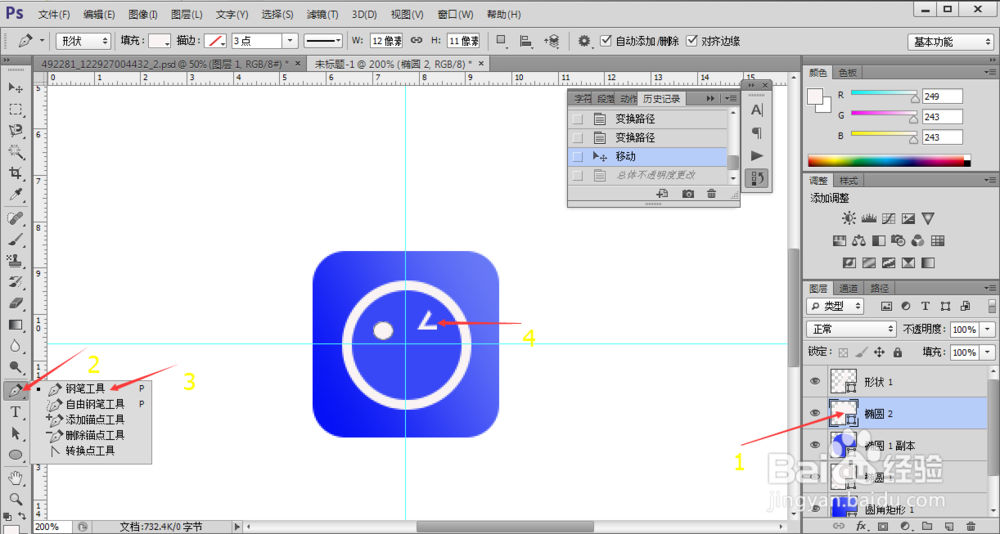The image size is (1000, 534).
Task: Select the History Brush tool
Action: [16, 281]
